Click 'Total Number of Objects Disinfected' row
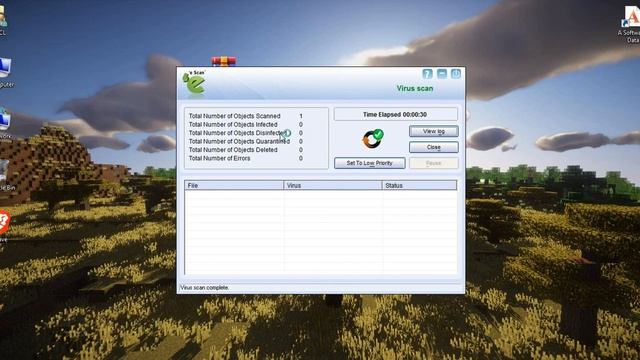 click(x=246, y=133)
